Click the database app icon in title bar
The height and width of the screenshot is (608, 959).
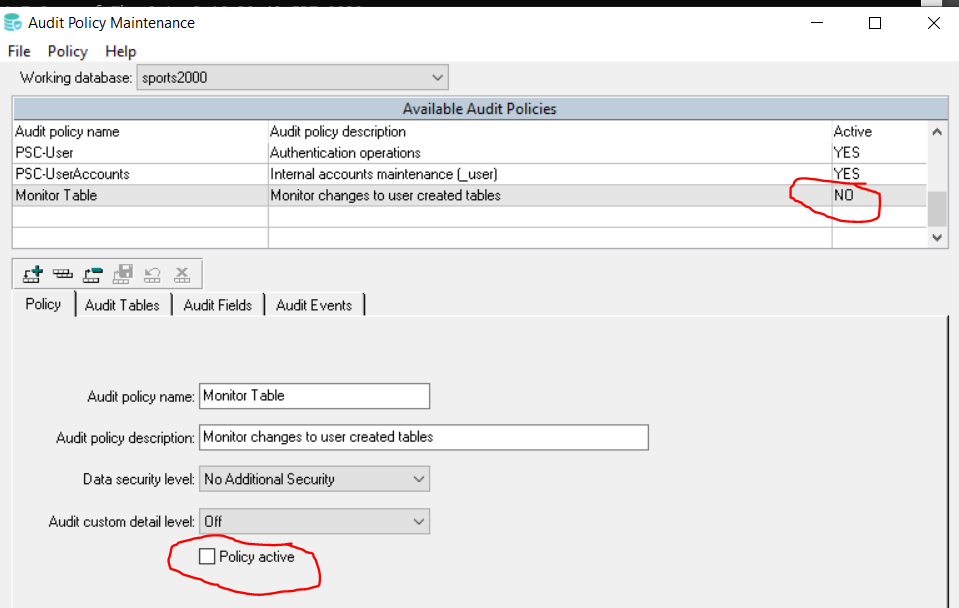coord(13,23)
